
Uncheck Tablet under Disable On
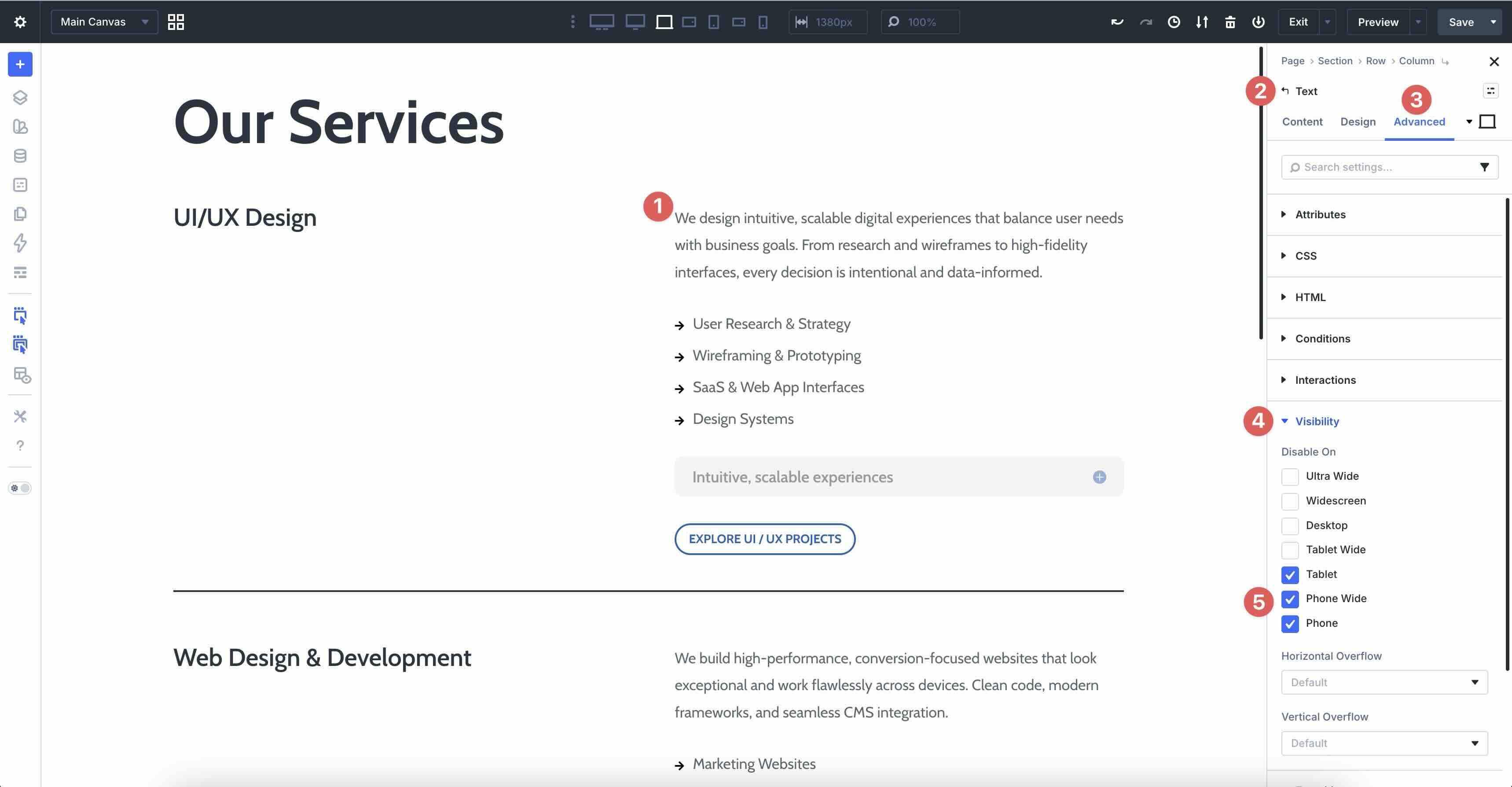pos(1290,574)
